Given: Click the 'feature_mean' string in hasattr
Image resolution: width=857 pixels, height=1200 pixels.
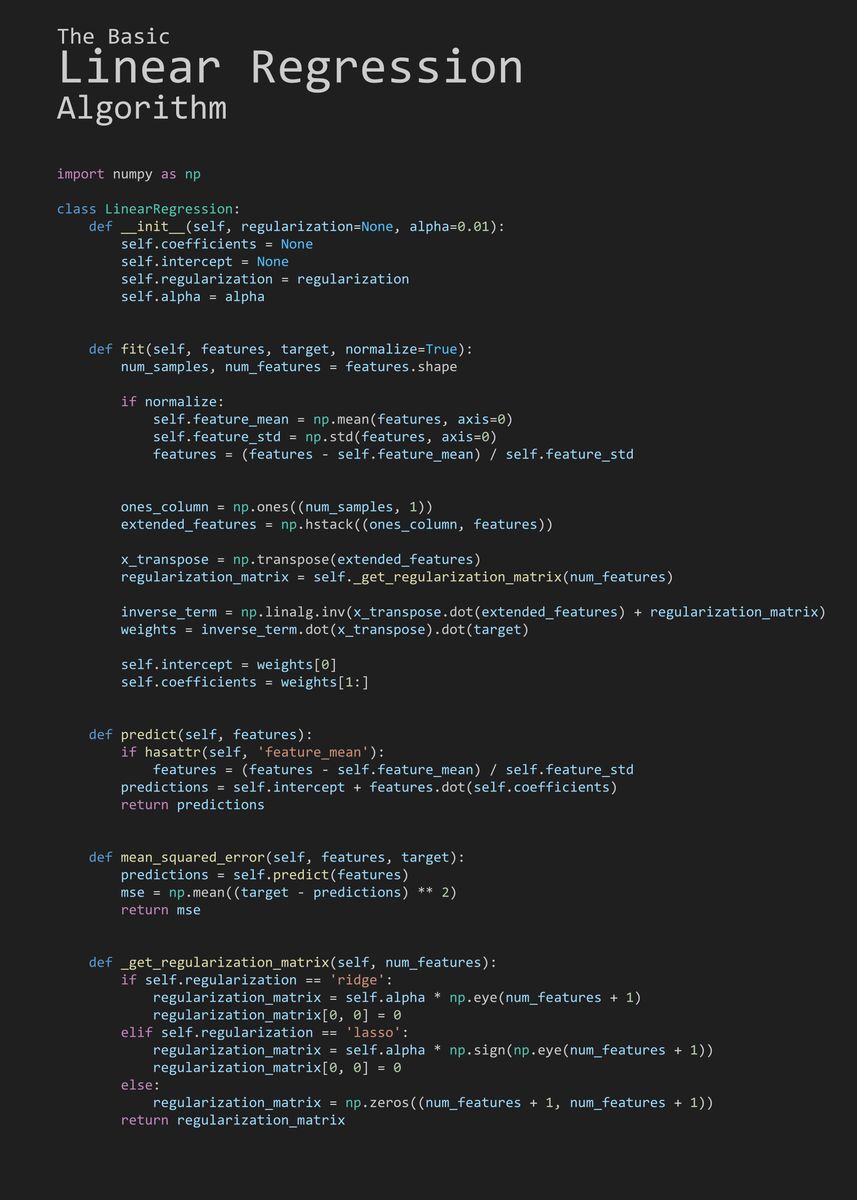Looking at the screenshot, I should (x=321, y=752).
